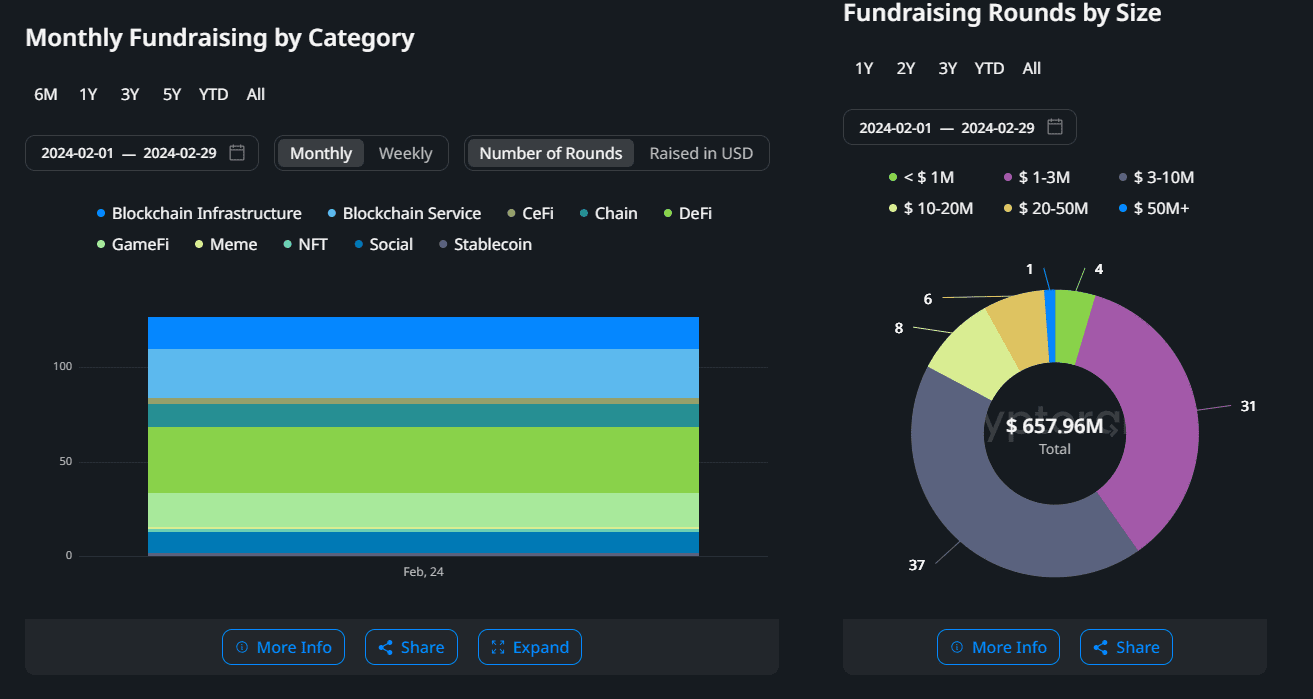Switch metric to Raised in USD
This screenshot has height=699, width=1313.
click(701, 153)
